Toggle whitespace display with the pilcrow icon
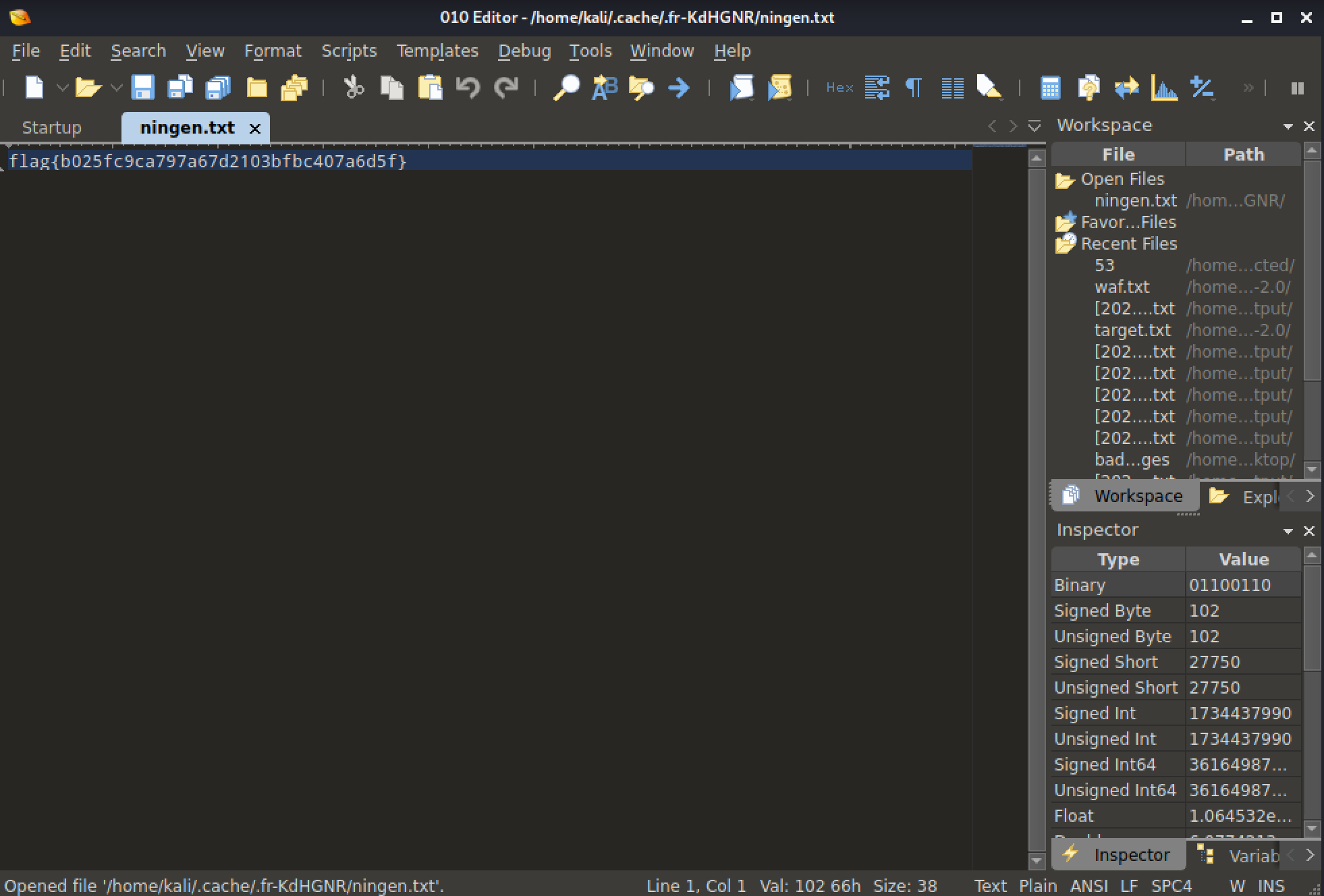 coord(914,88)
